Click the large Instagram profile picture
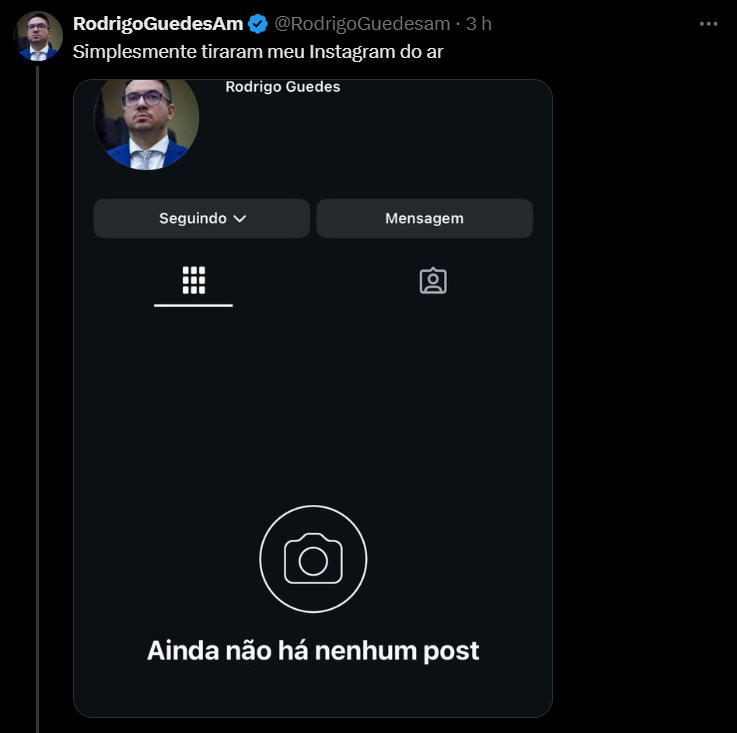 (146, 119)
